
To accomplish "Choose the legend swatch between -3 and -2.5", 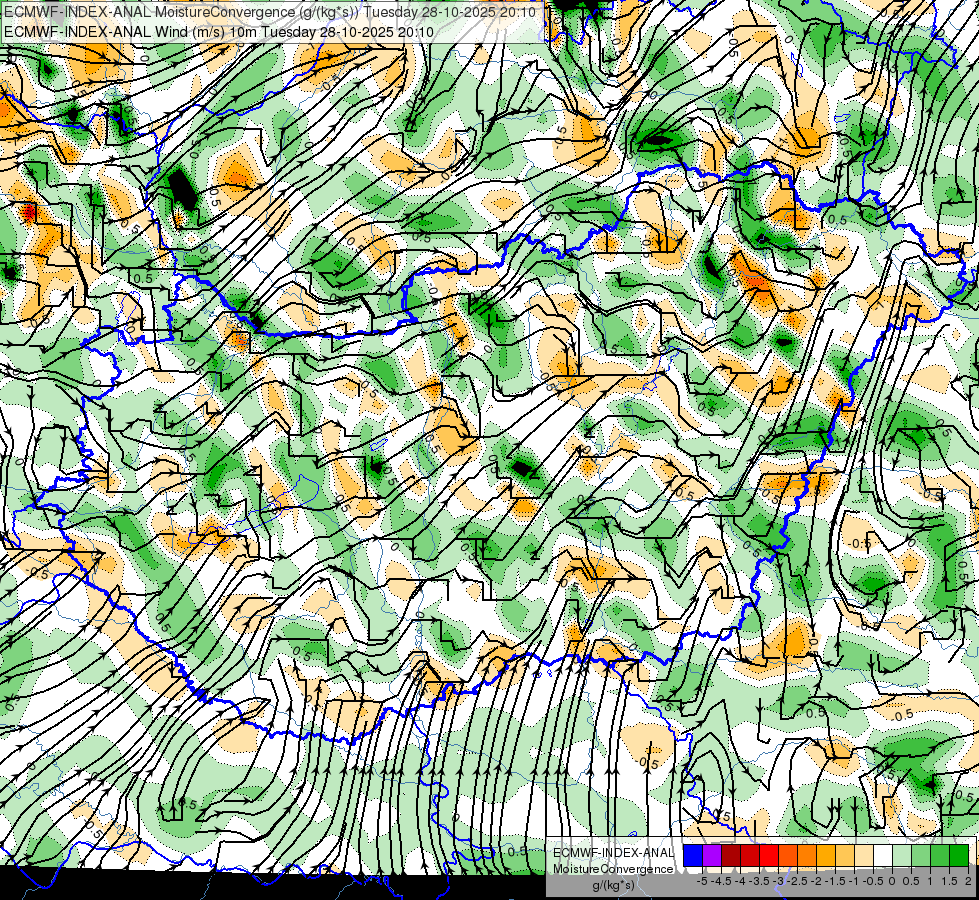I will coord(788,856).
